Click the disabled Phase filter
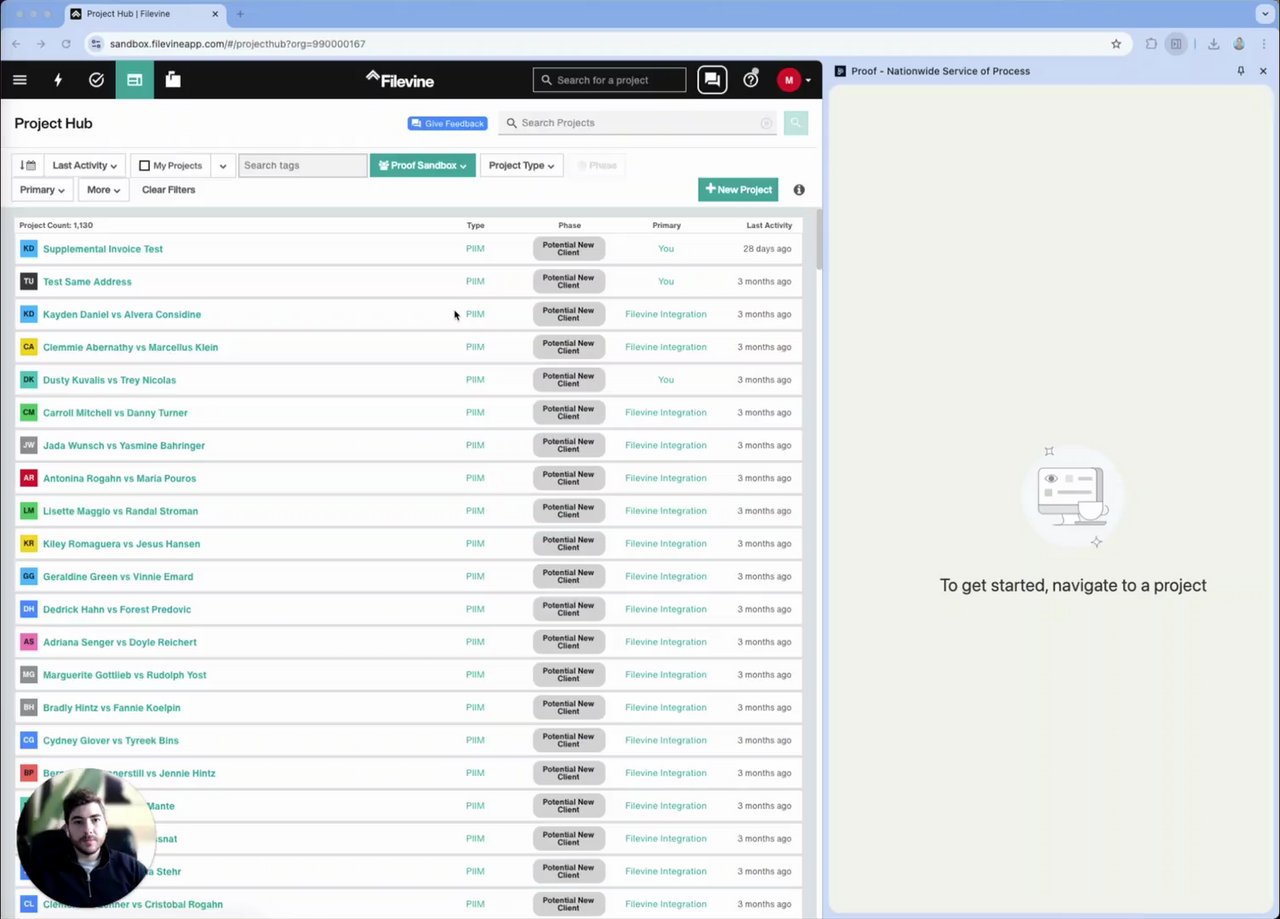This screenshot has height=919, width=1280. [x=597, y=165]
